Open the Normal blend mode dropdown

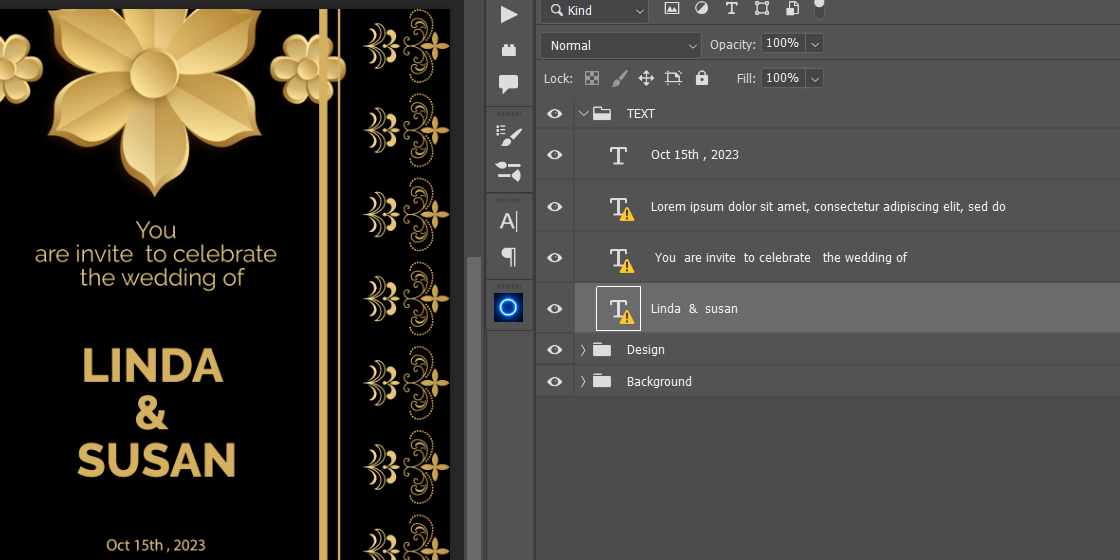[620, 45]
